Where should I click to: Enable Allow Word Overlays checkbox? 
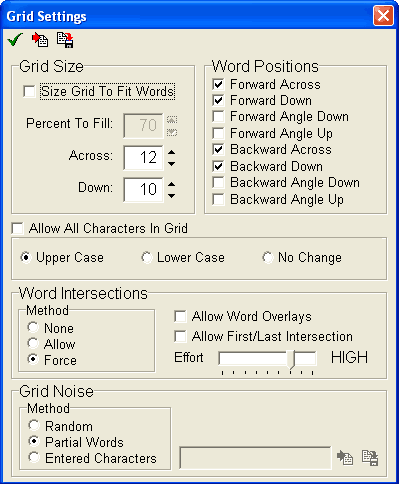(180, 316)
